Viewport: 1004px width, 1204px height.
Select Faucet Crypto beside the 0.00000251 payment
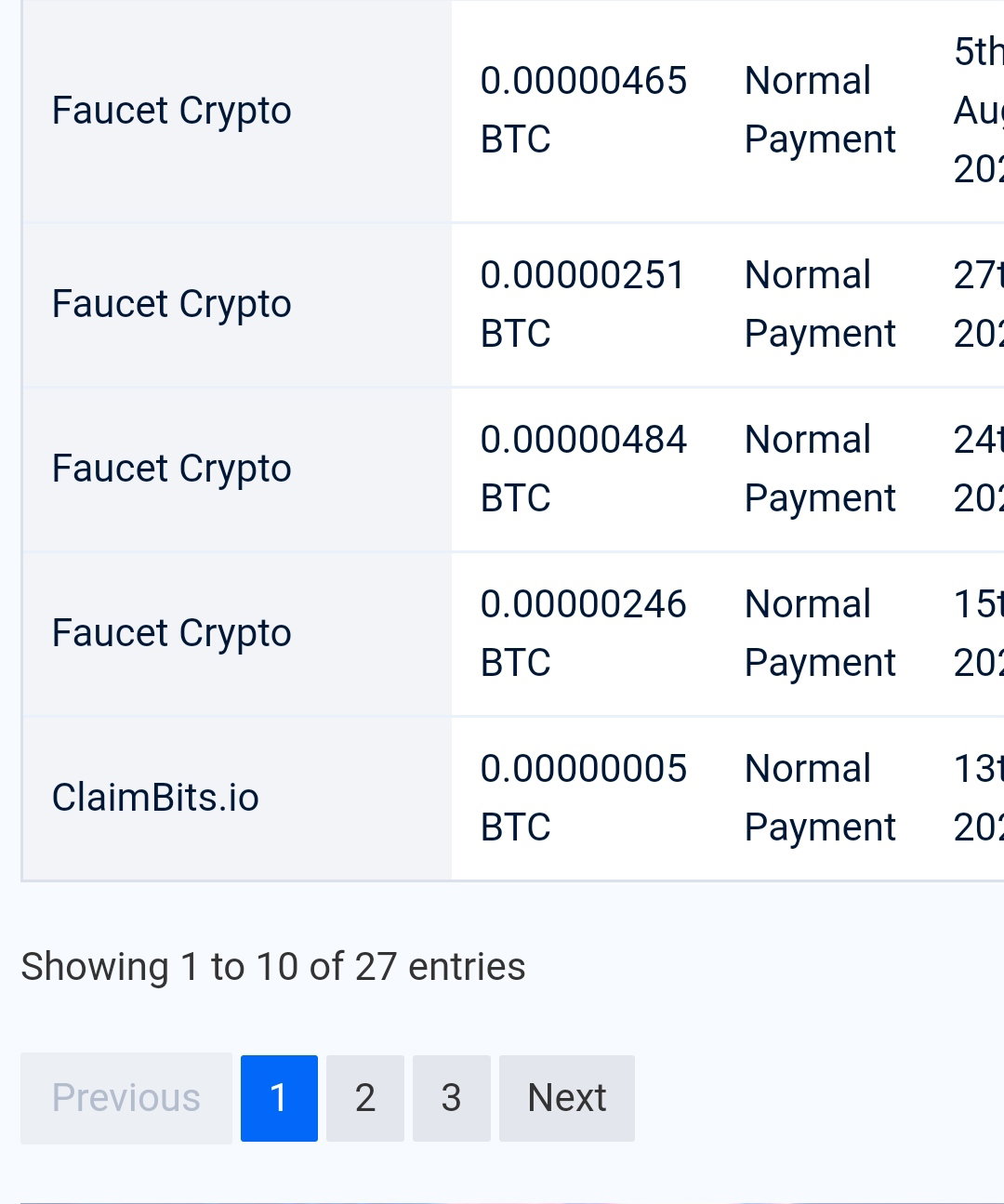point(172,304)
